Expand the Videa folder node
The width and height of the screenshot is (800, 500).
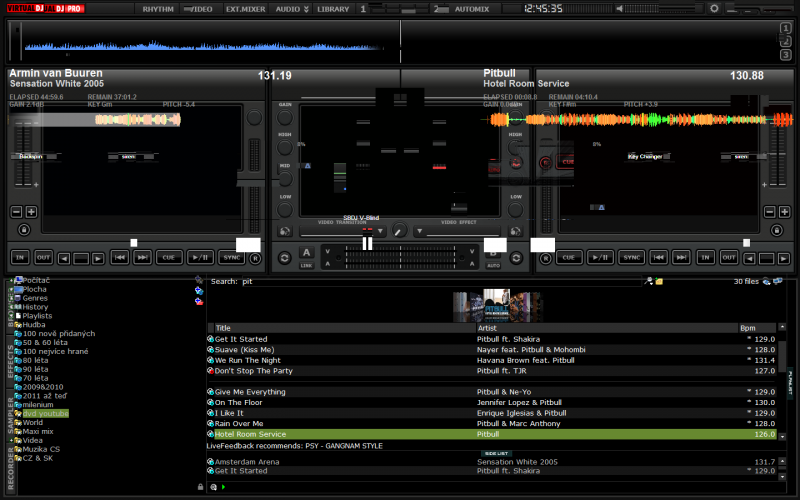[11, 440]
